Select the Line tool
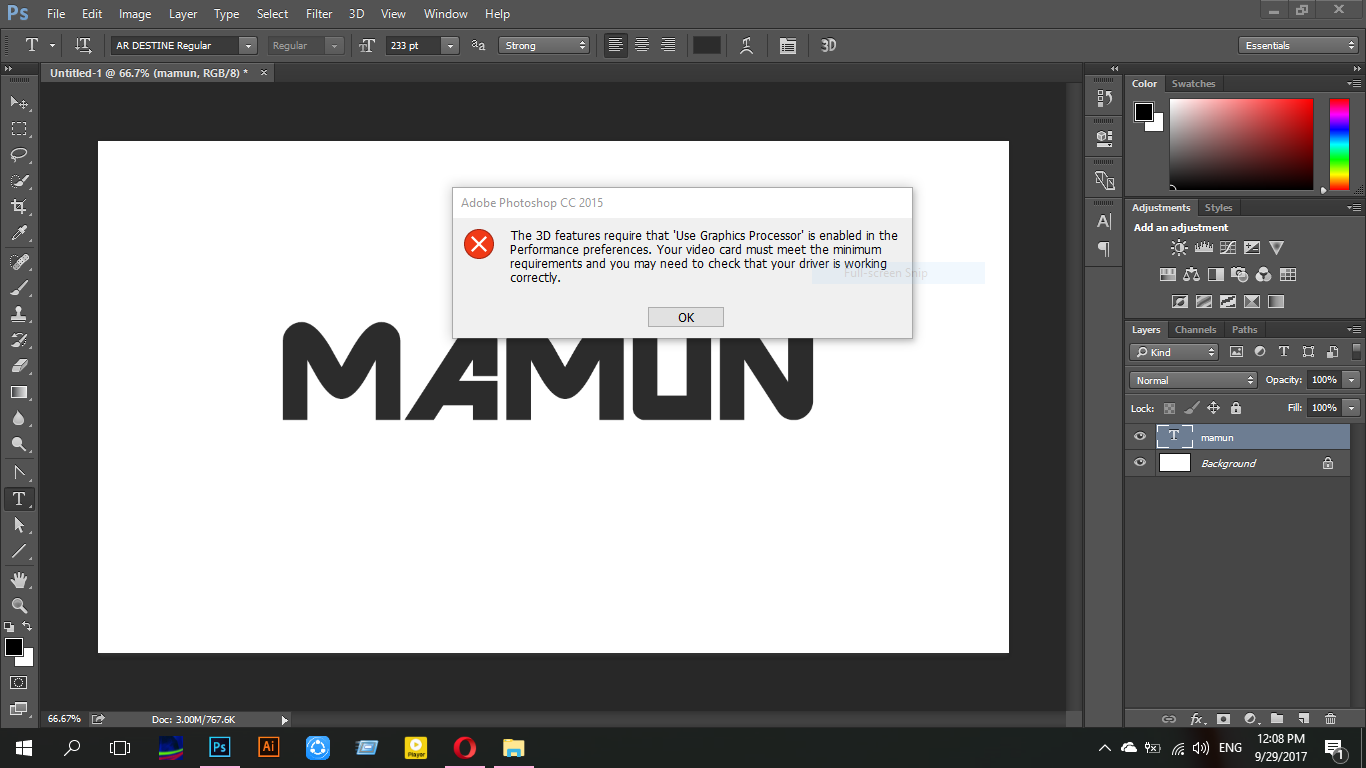The height and width of the screenshot is (768, 1366). click(x=19, y=551)
